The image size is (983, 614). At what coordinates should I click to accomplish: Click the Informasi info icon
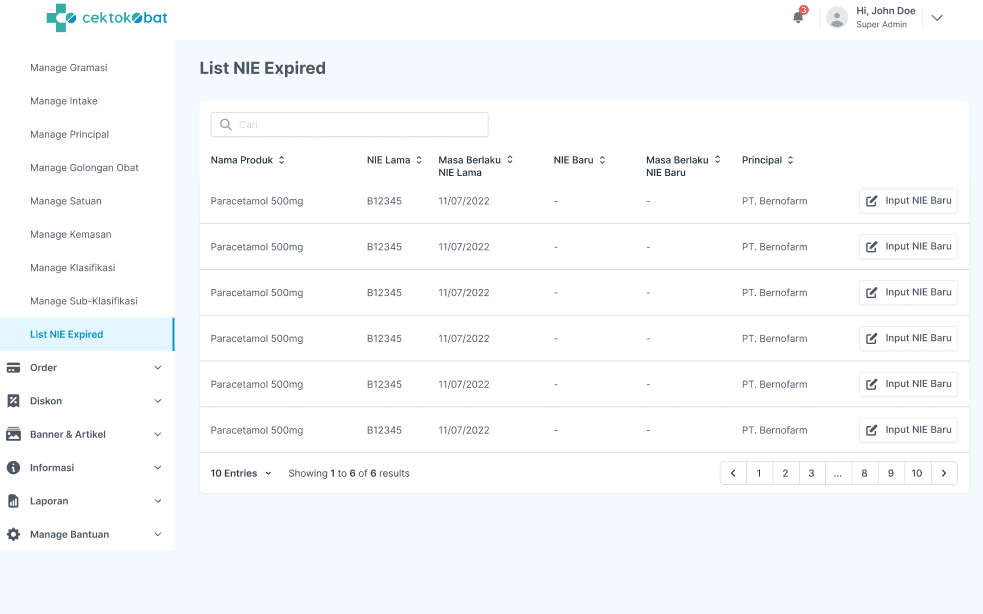(x=13, y=467)
